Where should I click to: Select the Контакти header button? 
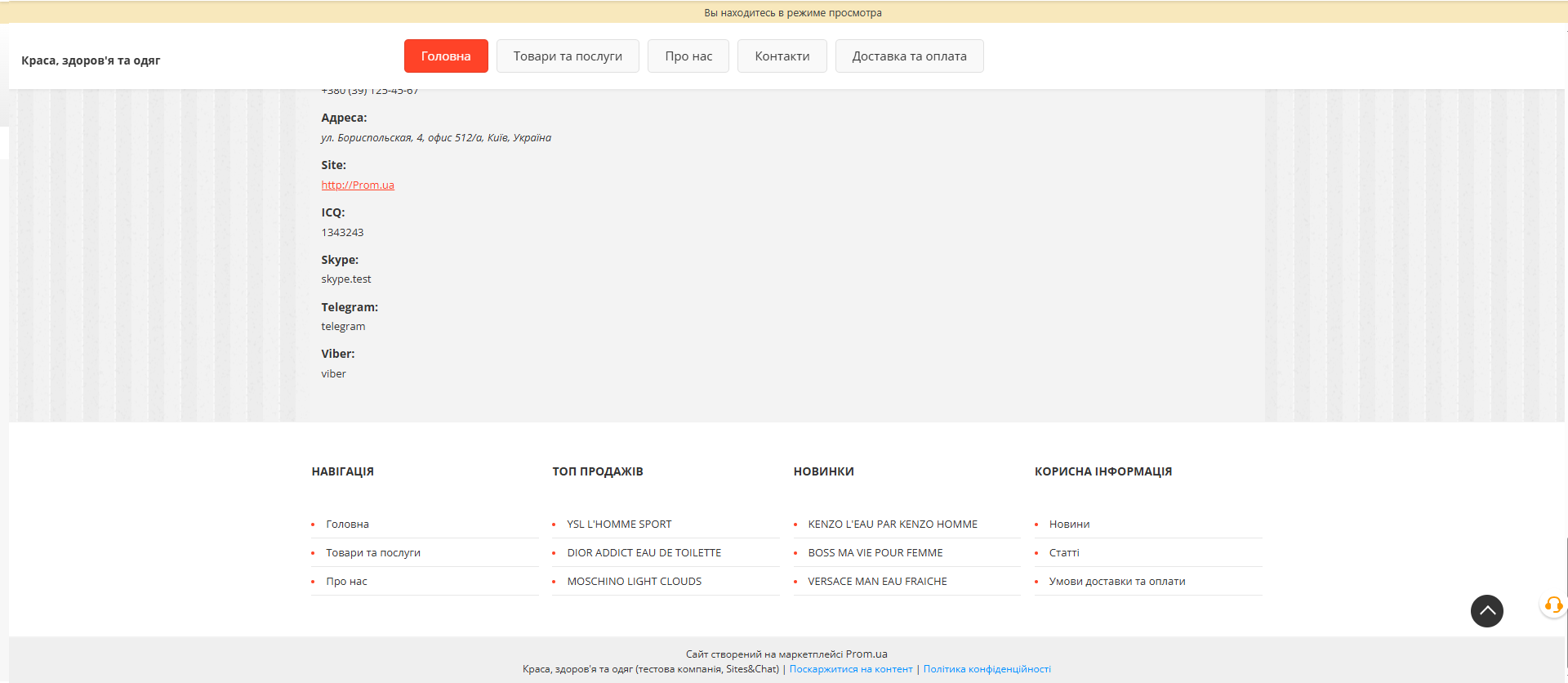click(x=782, y=56)
